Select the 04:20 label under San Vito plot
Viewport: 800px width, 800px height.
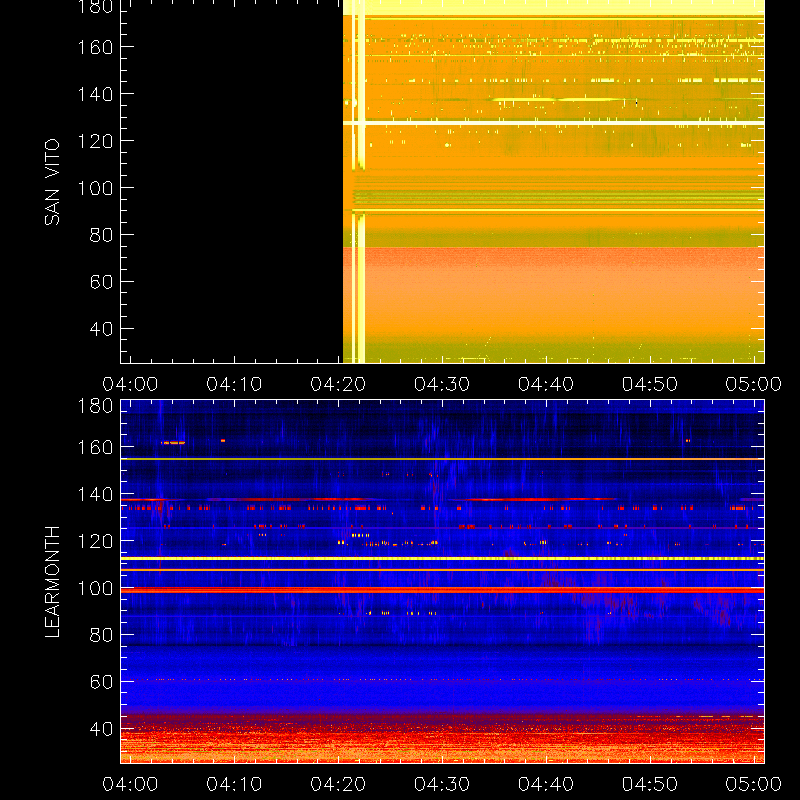338,384
